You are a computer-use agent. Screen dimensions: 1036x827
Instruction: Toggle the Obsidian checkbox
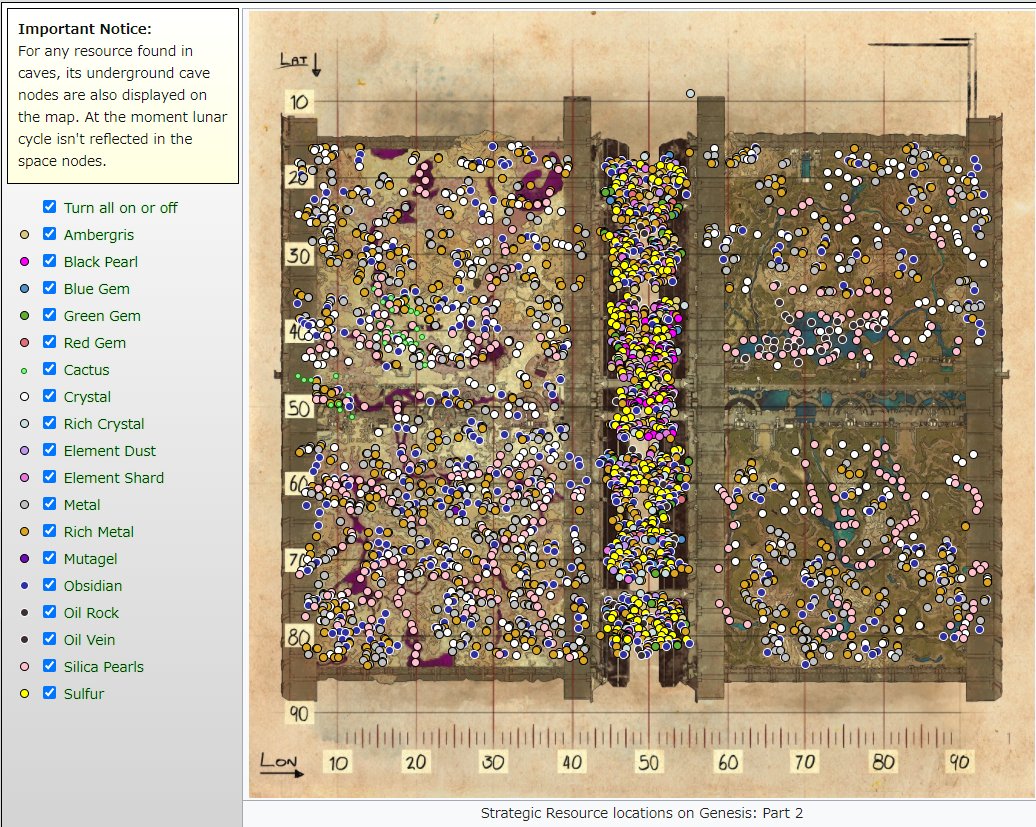pos(50,585)
